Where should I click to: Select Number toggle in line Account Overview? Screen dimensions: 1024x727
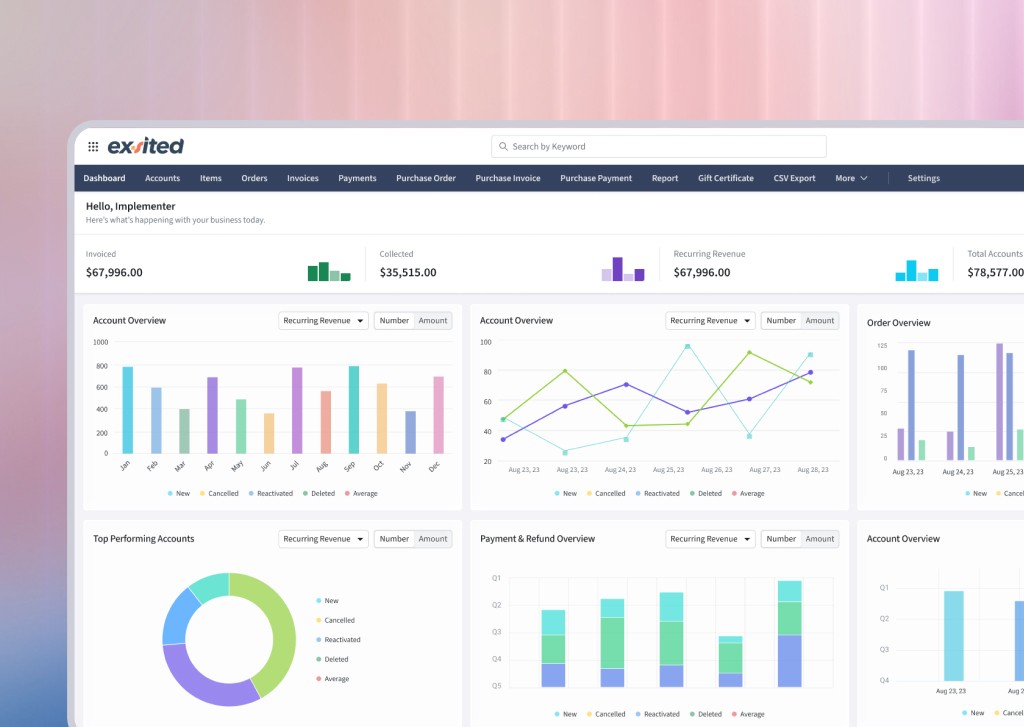pyautogui.click(x=781, y=321)
